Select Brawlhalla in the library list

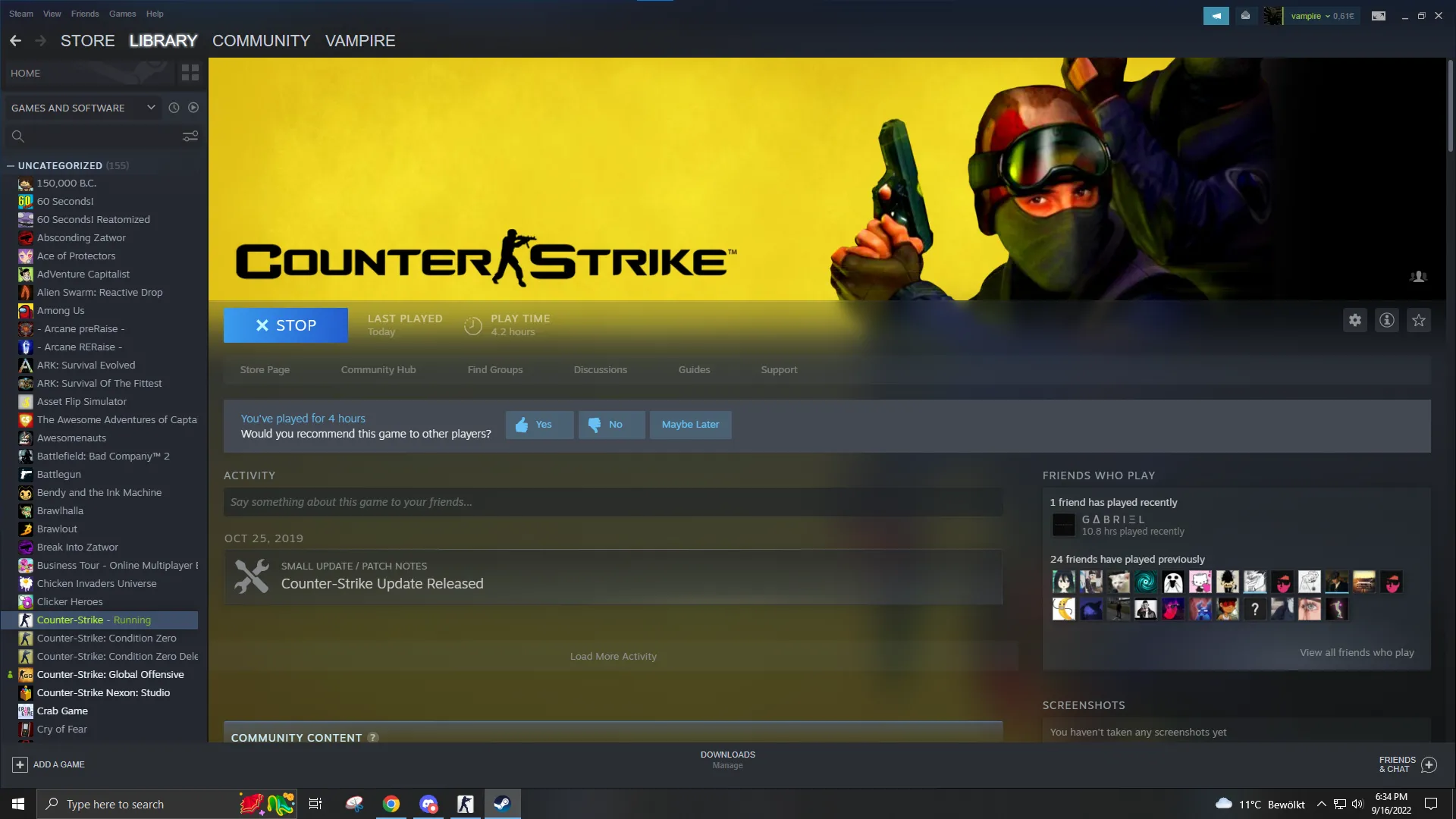pyautogui.click(x=61, y=511)
